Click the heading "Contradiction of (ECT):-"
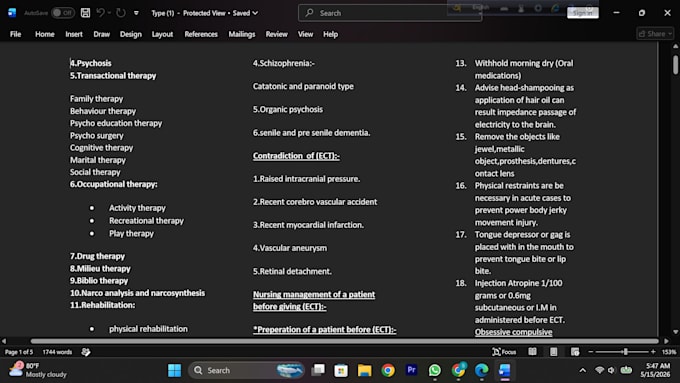Image resolution: width=680 pixels, height=383 pixels. pyautogui.click(x=296, y=156)
